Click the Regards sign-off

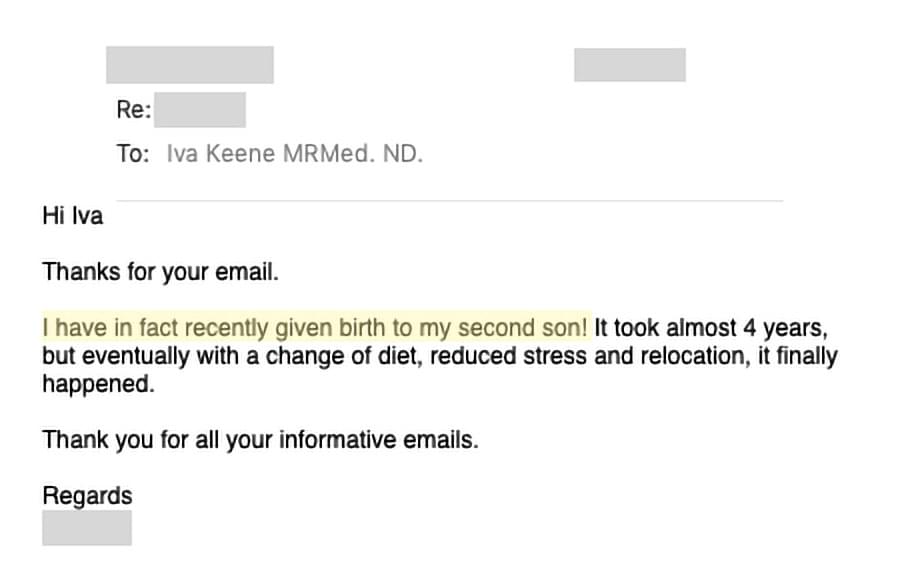tap(88, 496)
